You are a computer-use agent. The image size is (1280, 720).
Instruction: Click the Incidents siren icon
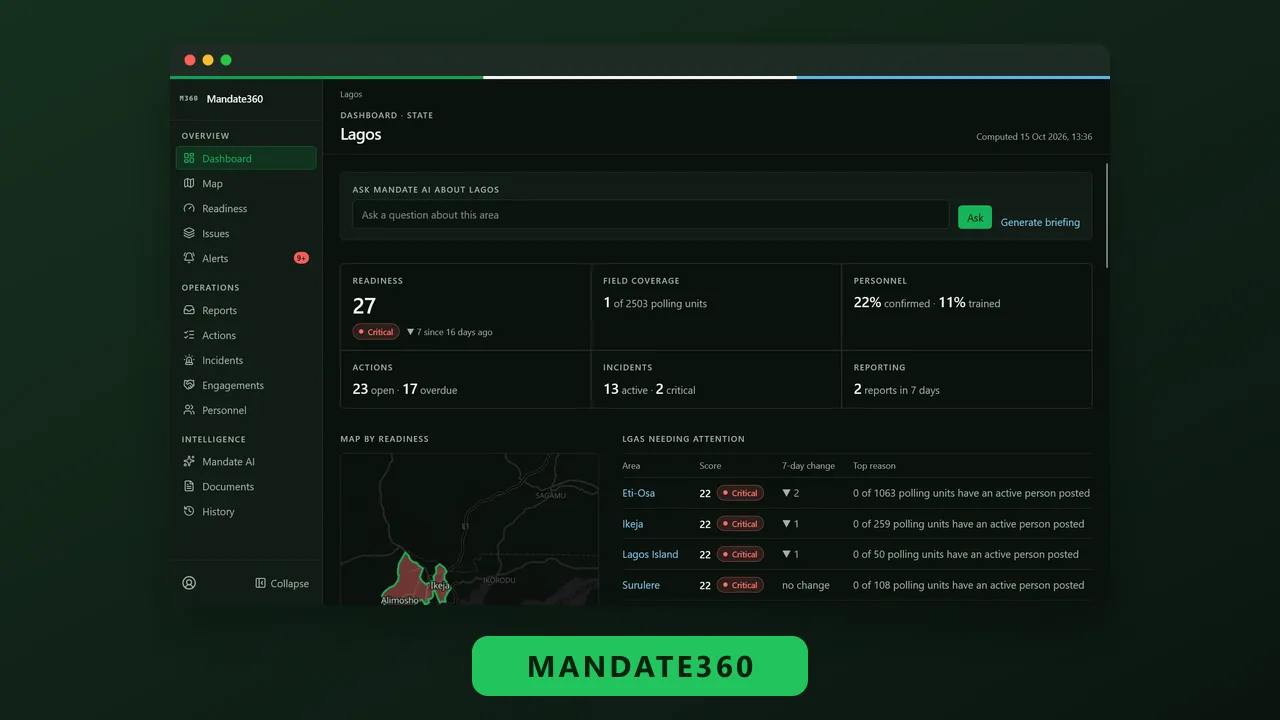point(189,360)
